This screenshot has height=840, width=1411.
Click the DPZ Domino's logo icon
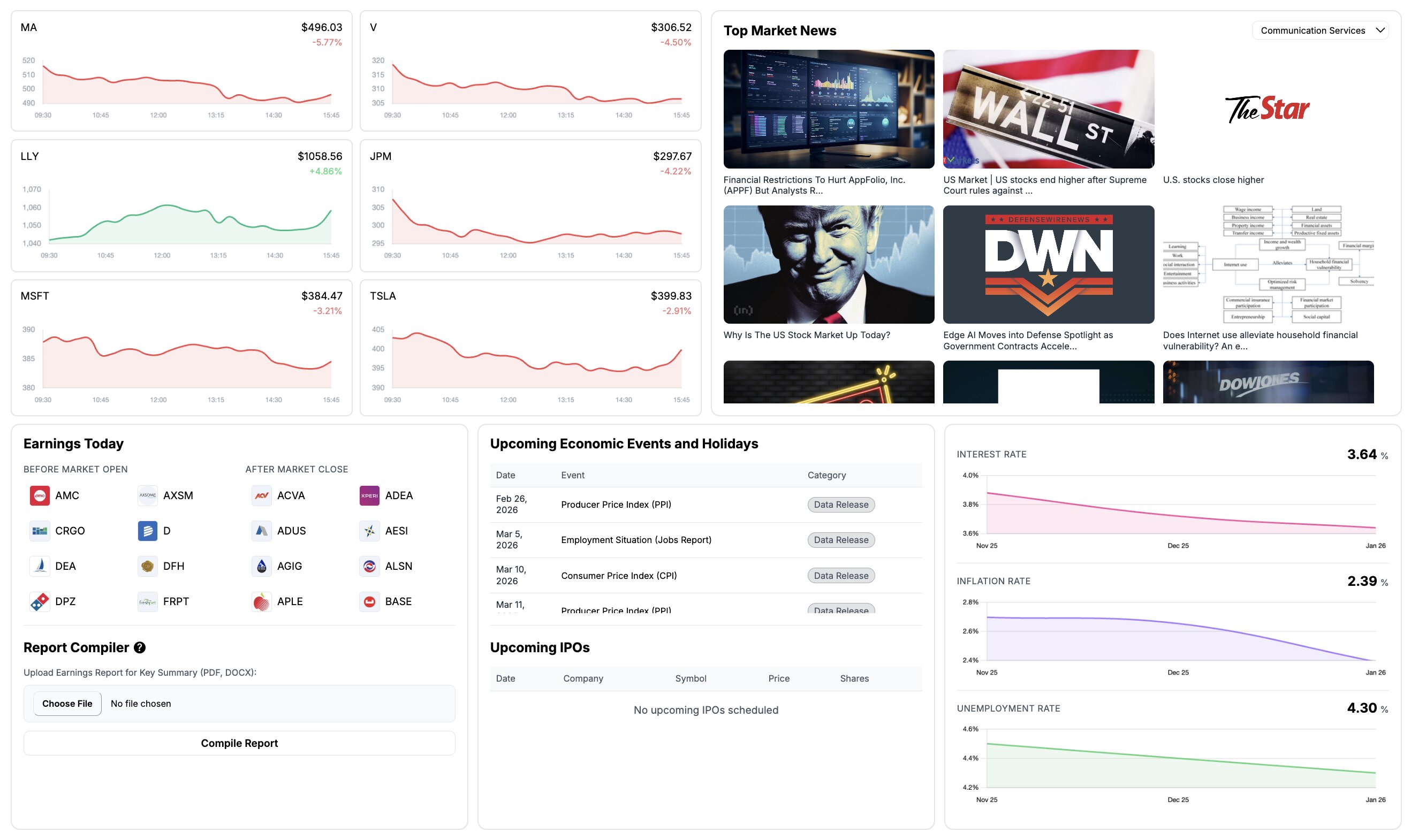pos(40,602)
